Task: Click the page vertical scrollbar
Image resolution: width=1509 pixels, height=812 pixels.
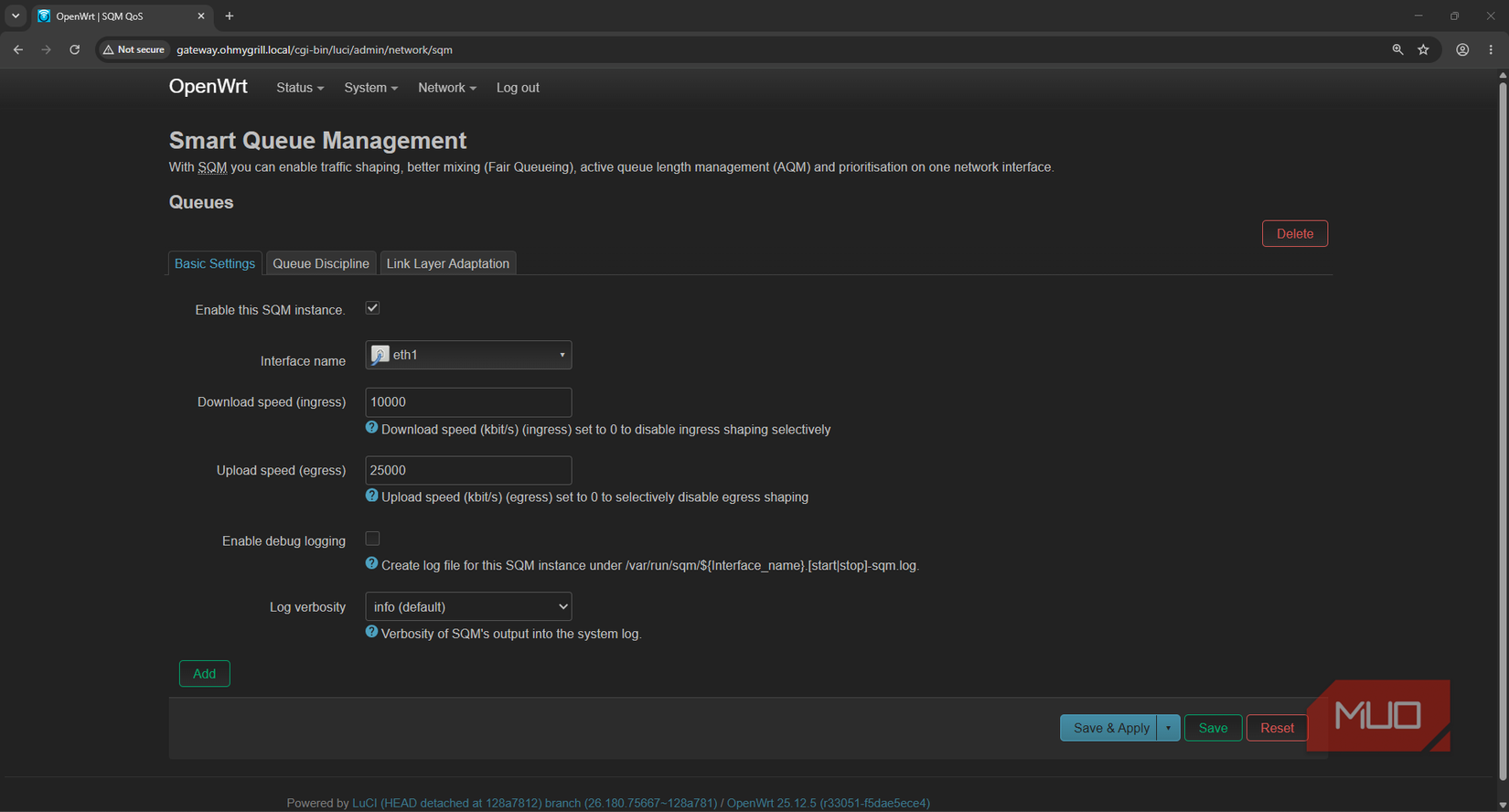Action: pyautogui.click(x=1503, y=430)
